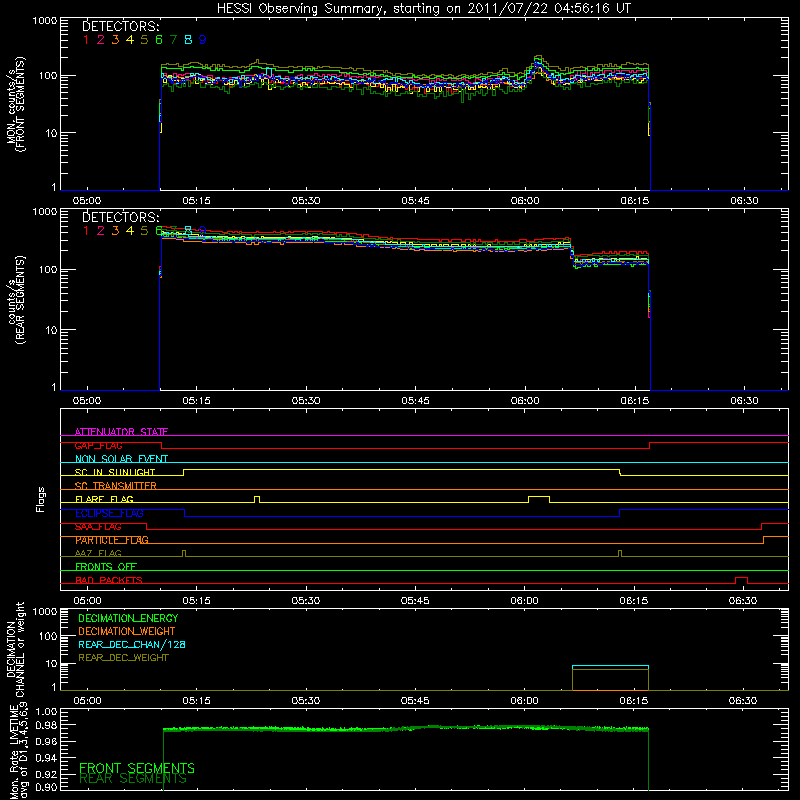Click the DECIMATION_WEIGHT legend entry
The height and width of the screenshot is (800, 800).
point(127,631)
